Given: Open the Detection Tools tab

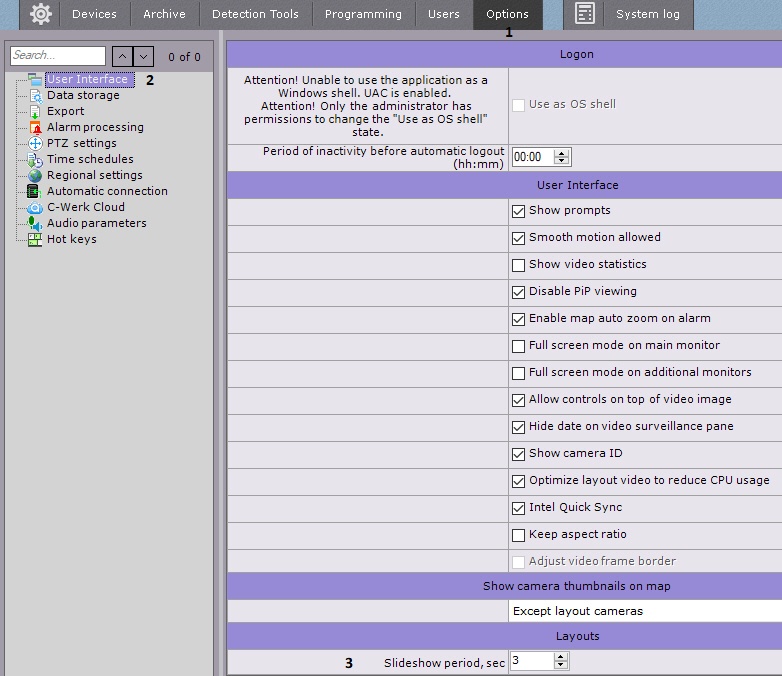Looking at the screenshot, I should [255, 14].
